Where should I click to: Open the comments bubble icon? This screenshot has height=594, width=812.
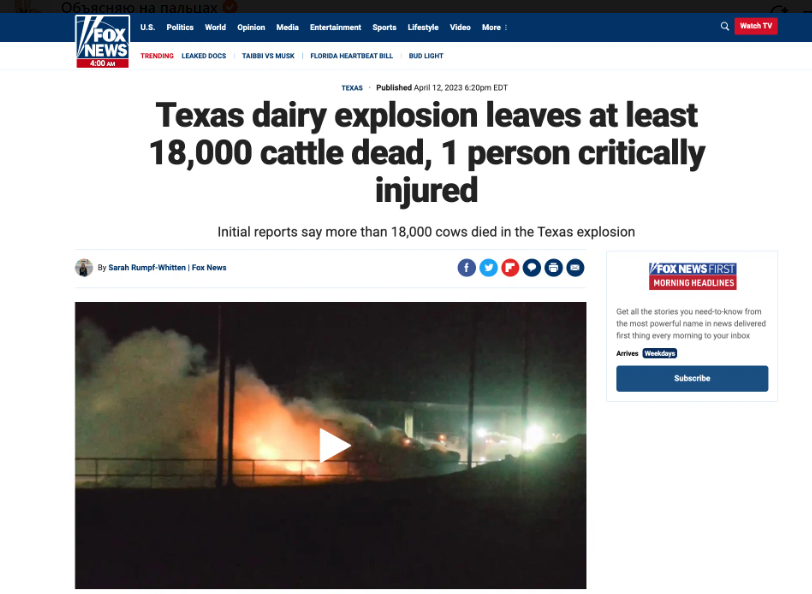(532, 268)
